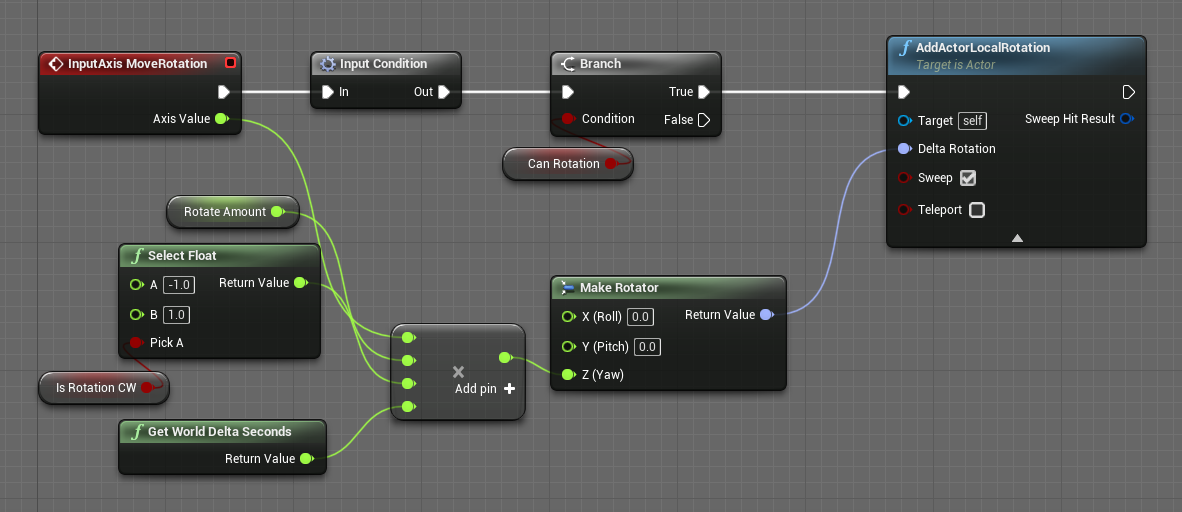Click the Y (Pitch) input pin
The width and height of the screenshot is (1182, 512).
pyautogui.click(x=569, y=347)
